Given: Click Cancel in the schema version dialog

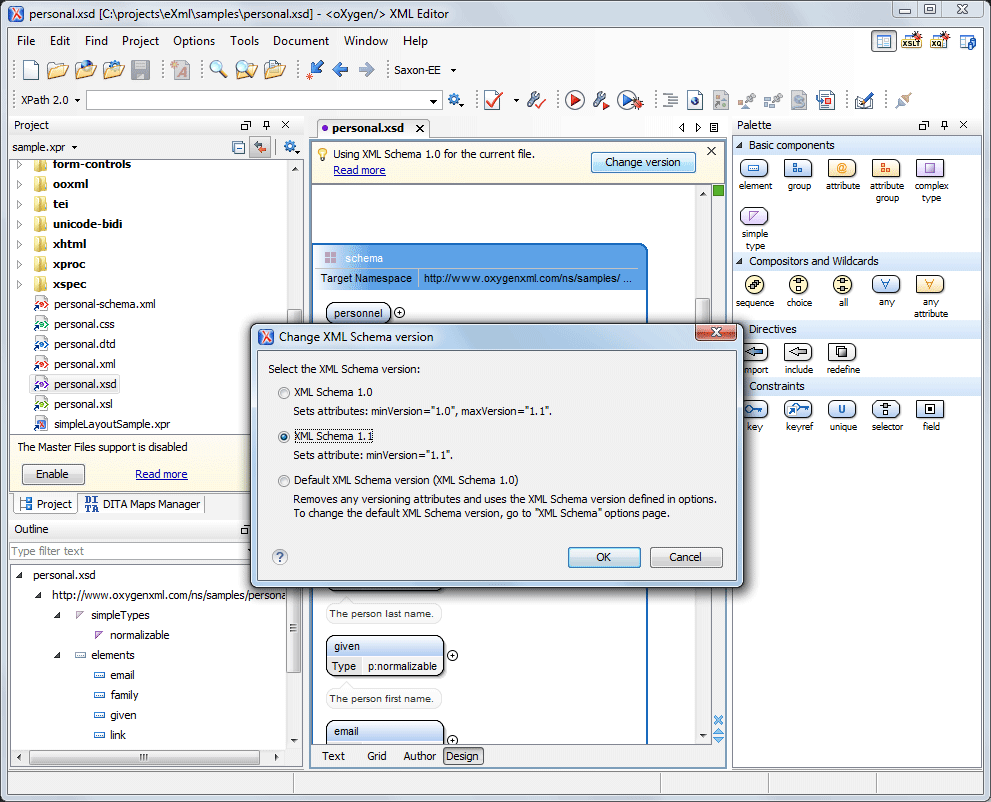Looking at the screenshot, I should (x=686, y=557).
